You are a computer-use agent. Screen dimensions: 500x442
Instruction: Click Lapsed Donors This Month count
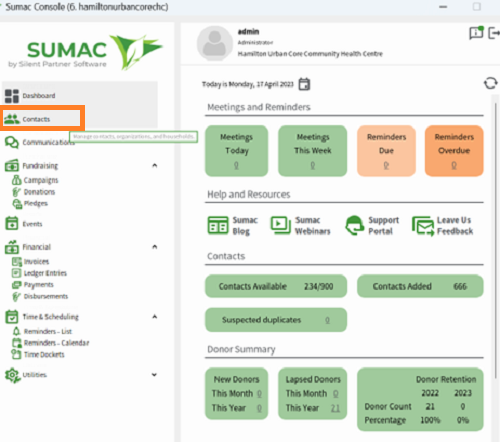(x=336, y=394)
